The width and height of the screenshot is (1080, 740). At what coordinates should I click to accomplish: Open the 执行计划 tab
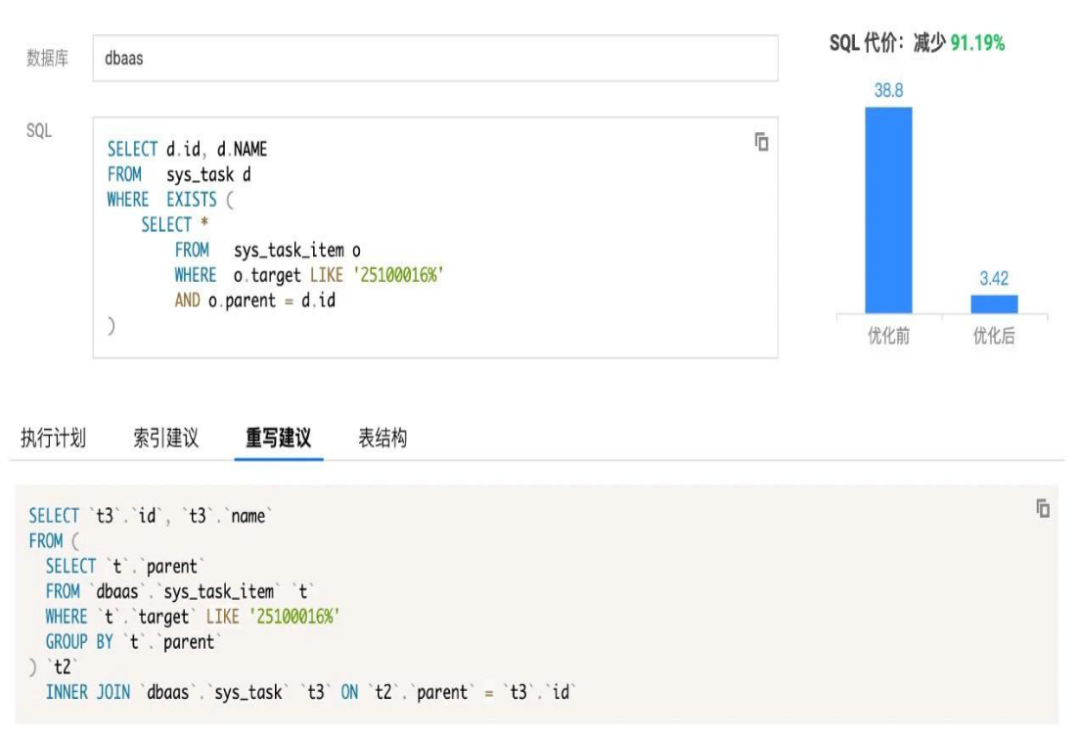coord(53,438)
